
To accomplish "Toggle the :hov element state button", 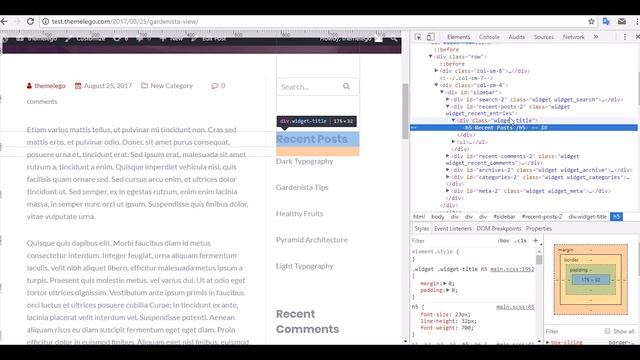I will tap(504, 241).
